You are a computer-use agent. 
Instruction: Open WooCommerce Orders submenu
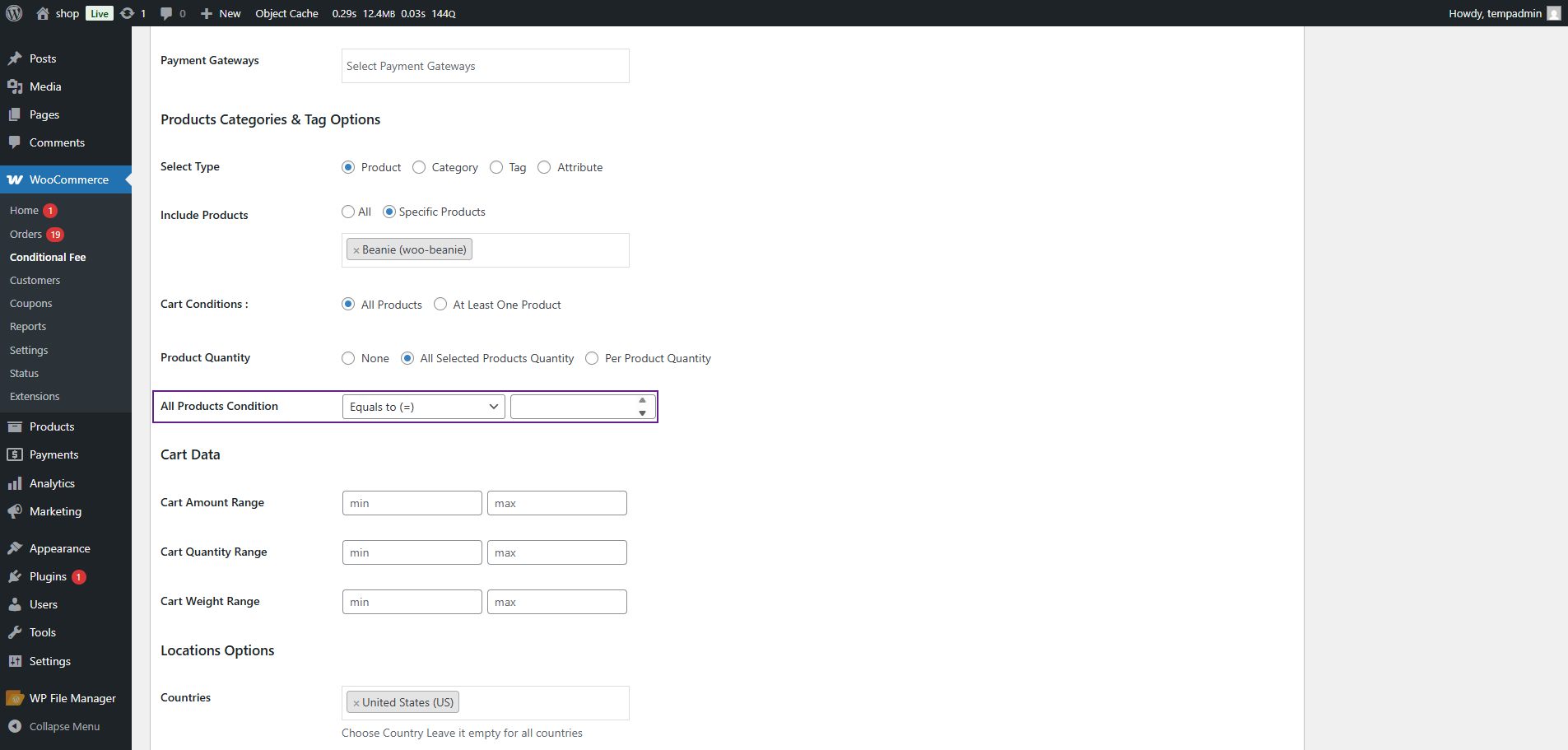tap(26, 234)
